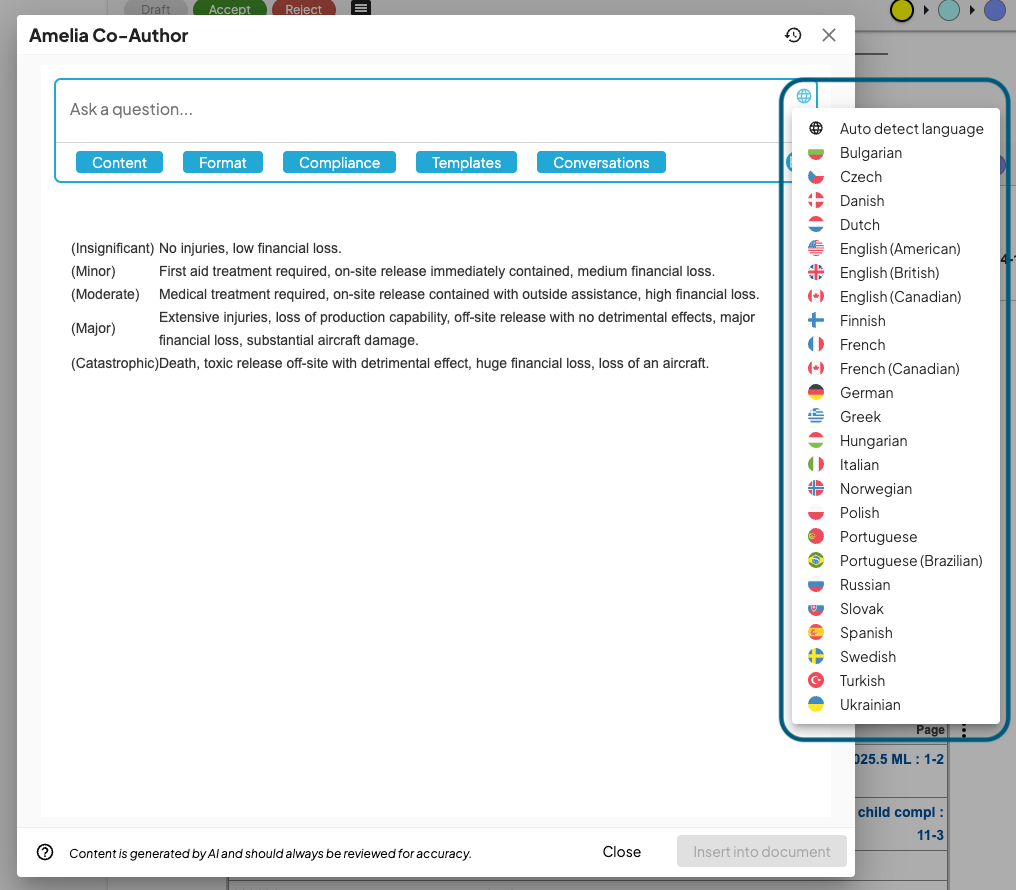1016x890 pixels.
Task: Click the Accept button in background toolbar
Action: 229,8
